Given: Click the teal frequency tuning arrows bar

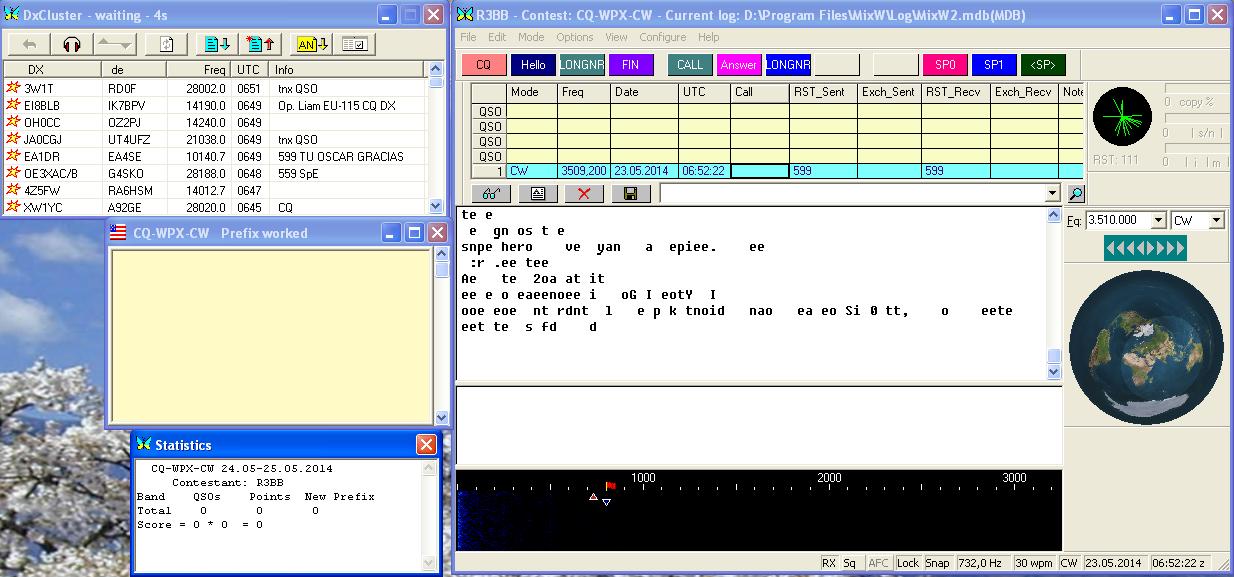Looking at the screenshot, I should coord(1145,247).
